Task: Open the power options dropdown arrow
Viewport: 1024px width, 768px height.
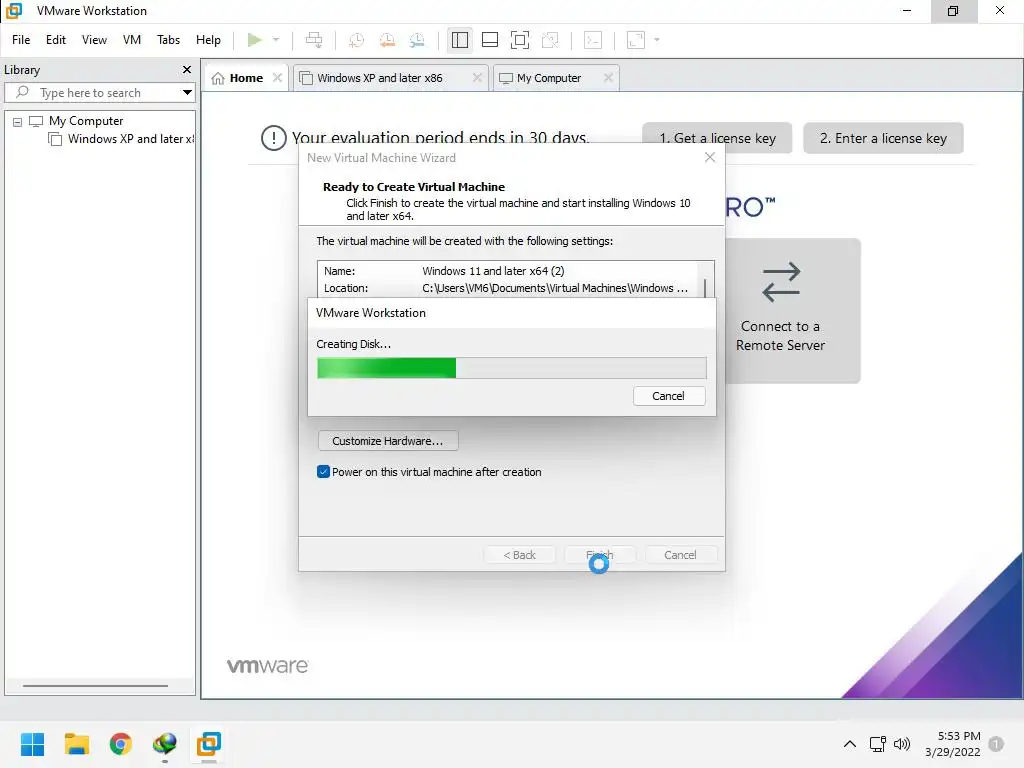Action: coord(276,40)
